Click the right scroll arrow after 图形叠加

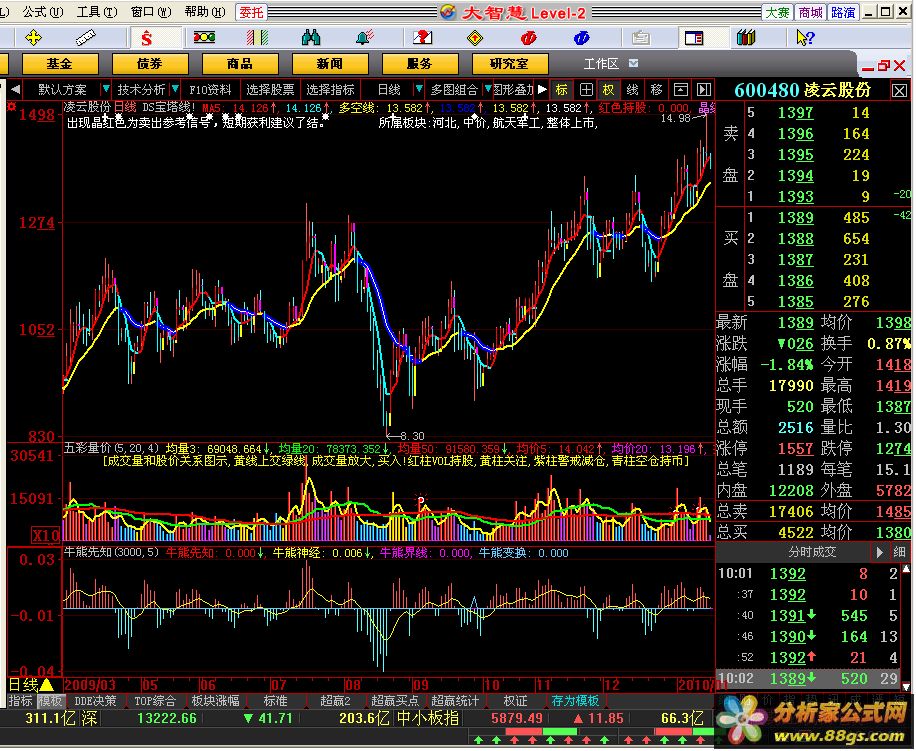542,89
